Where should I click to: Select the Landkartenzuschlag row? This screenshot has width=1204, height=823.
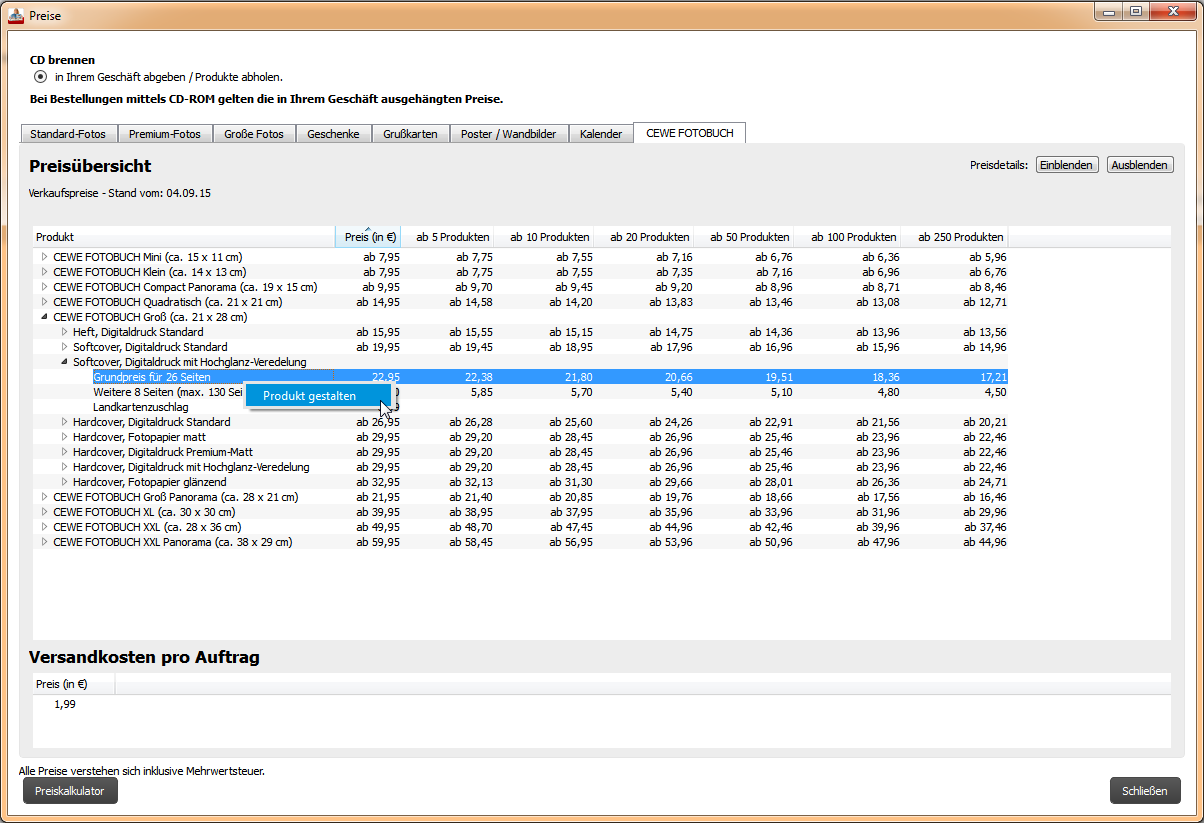(140, 407)
